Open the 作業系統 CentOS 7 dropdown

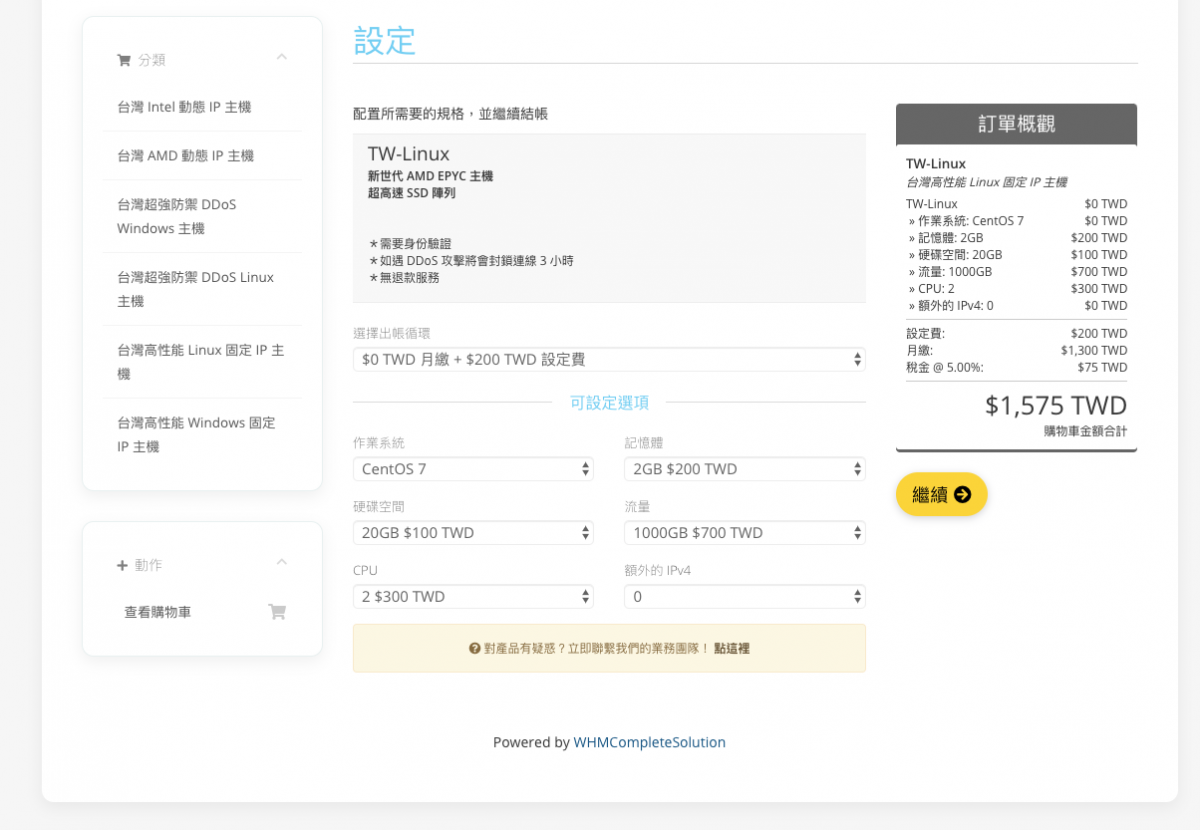click(x=473, y=469)
